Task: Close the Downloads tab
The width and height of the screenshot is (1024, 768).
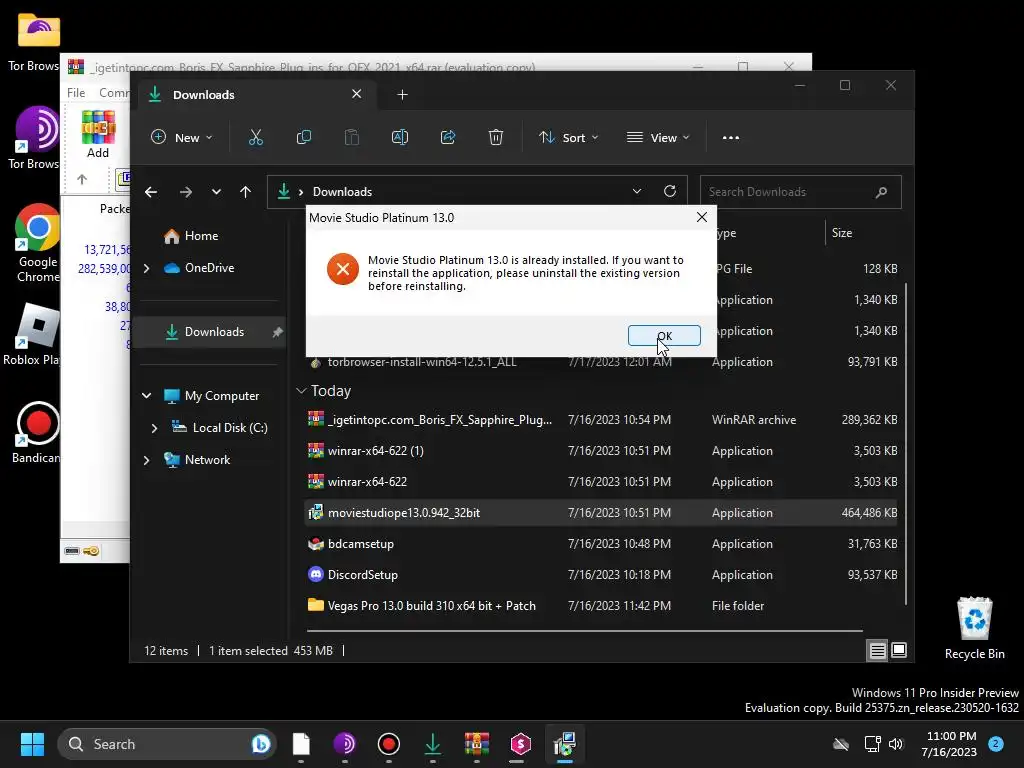Action: (357, 94)
